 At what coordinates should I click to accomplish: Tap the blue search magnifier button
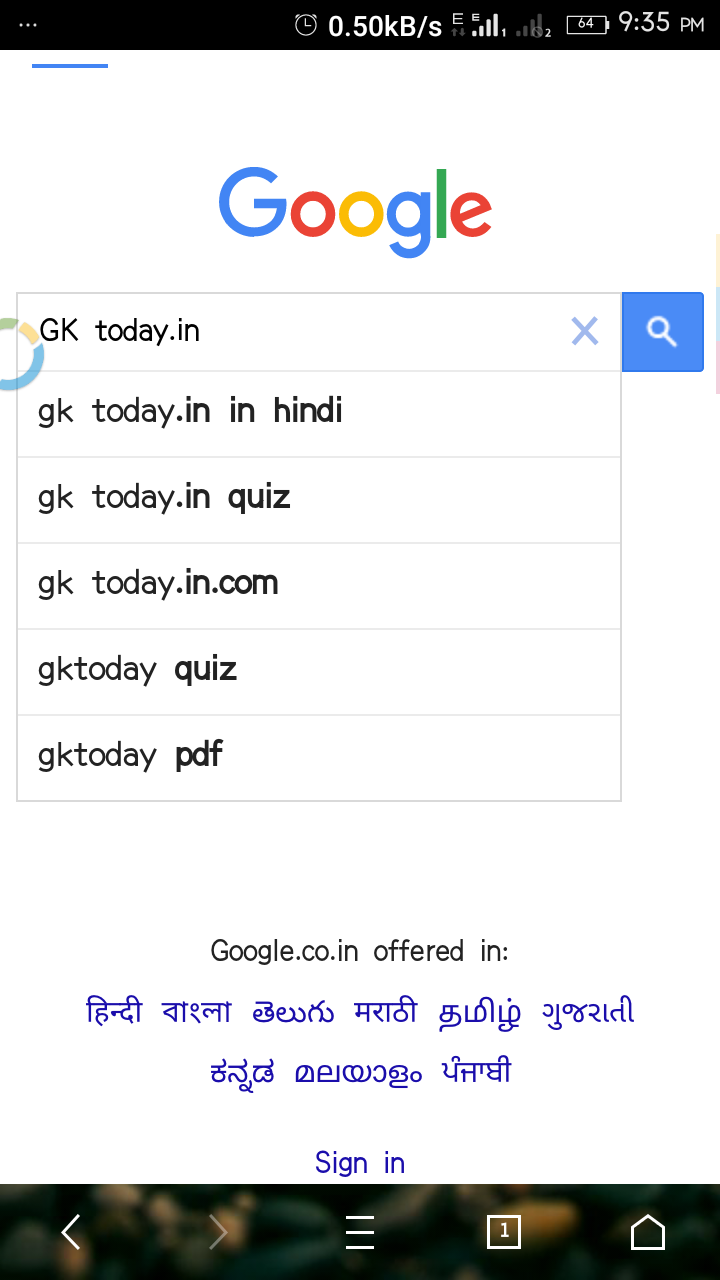(x=662, y=331)
